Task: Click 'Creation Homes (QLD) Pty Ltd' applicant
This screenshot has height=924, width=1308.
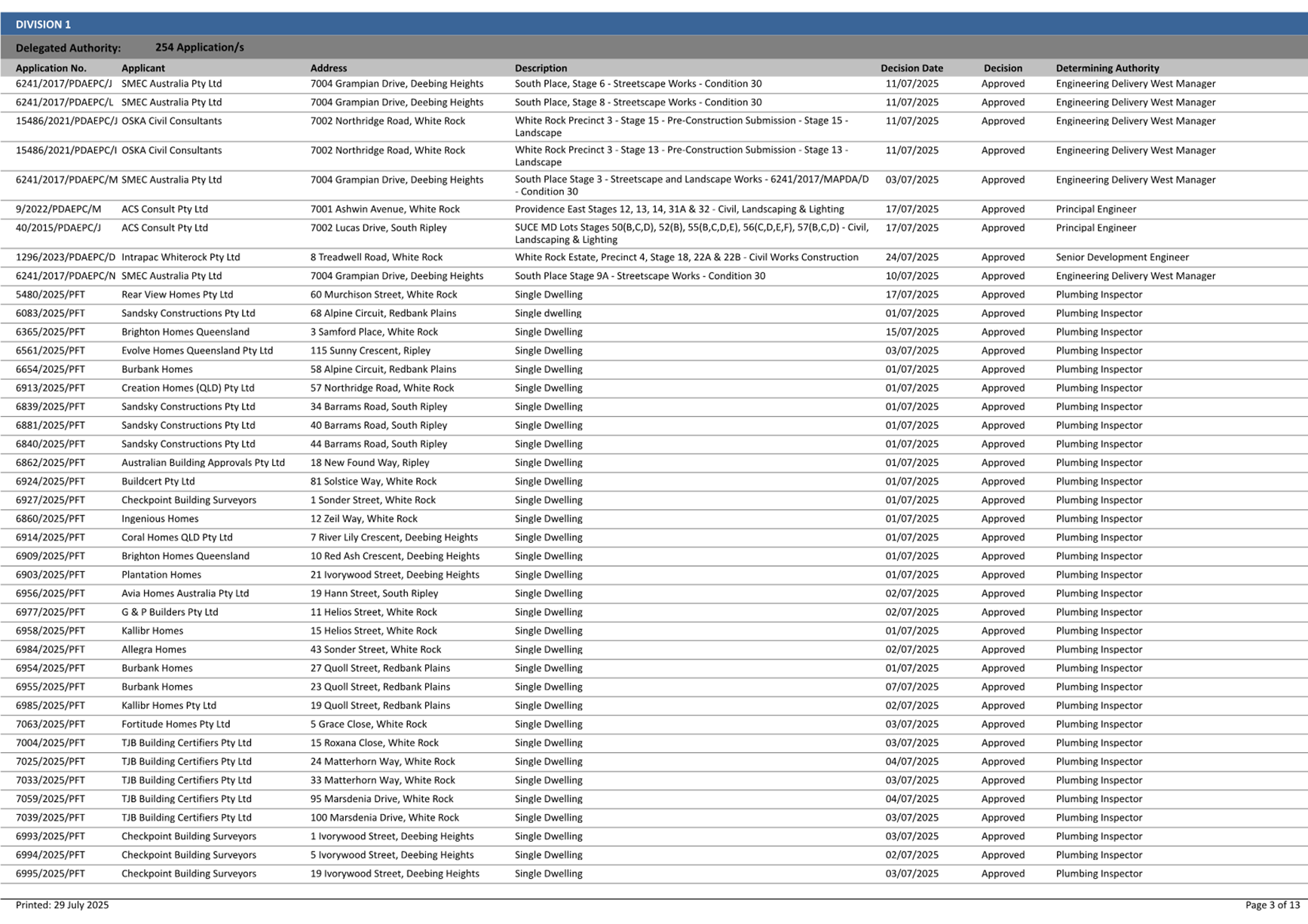Action: pos(188,388)
